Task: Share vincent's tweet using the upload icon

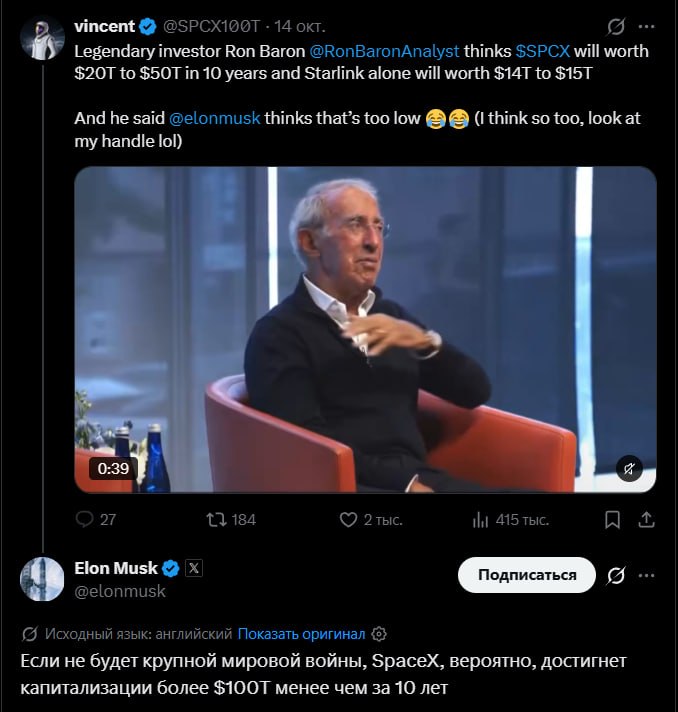Action: 646,519
